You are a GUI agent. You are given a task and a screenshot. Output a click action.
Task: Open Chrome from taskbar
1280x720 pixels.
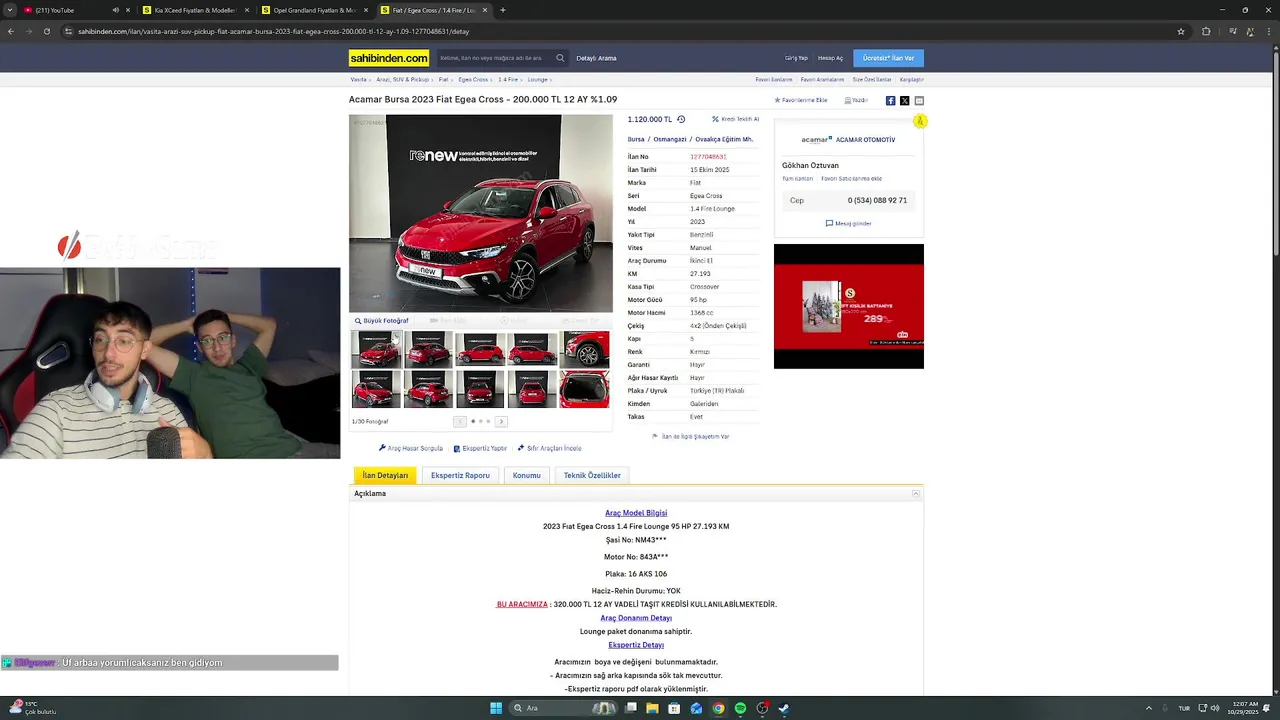[x=718, y=708]
